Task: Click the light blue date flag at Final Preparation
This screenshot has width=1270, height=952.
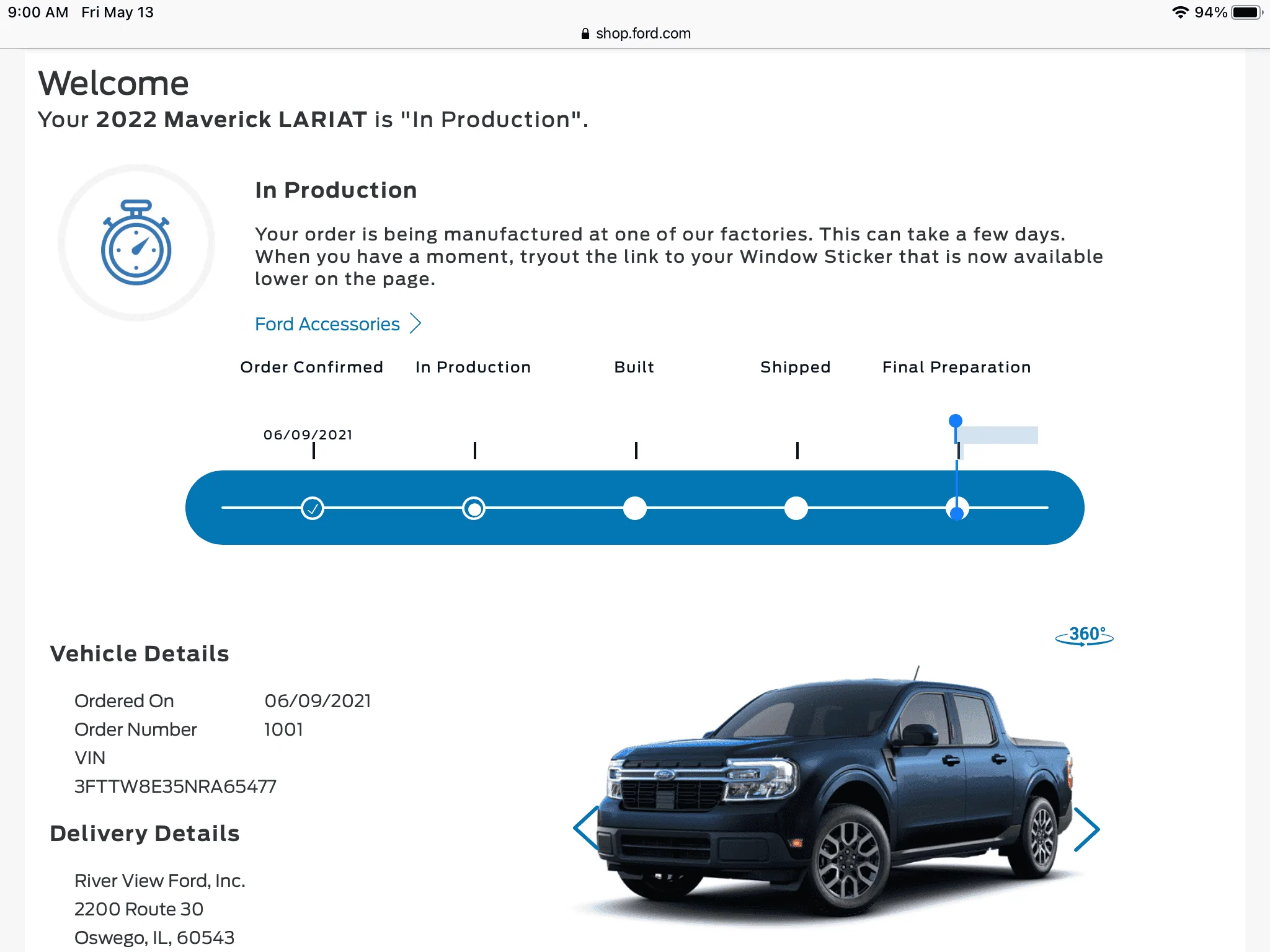Action: [998, 435]
